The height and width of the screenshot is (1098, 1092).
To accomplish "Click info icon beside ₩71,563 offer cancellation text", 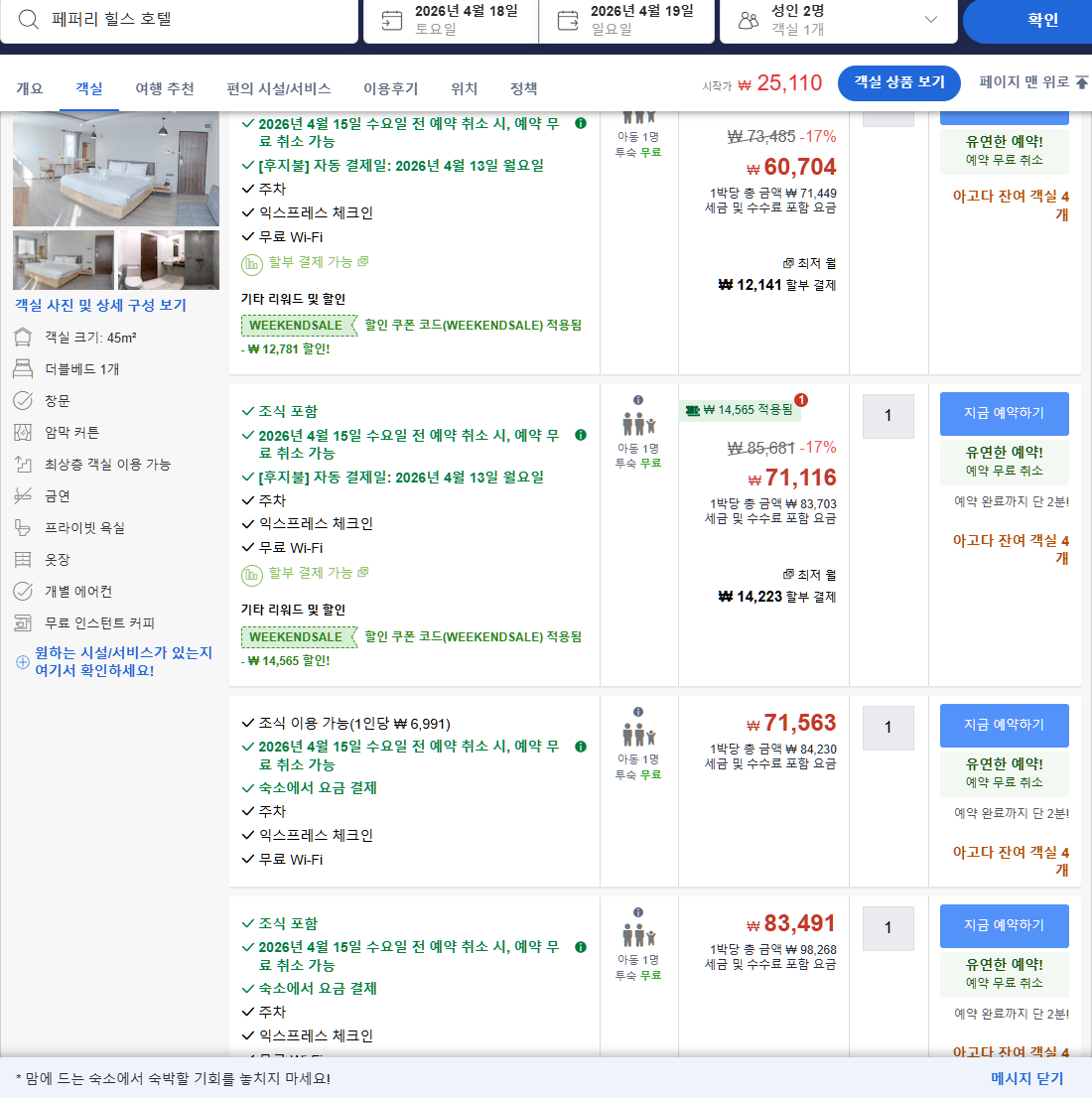I will click(x=581, y=747).
